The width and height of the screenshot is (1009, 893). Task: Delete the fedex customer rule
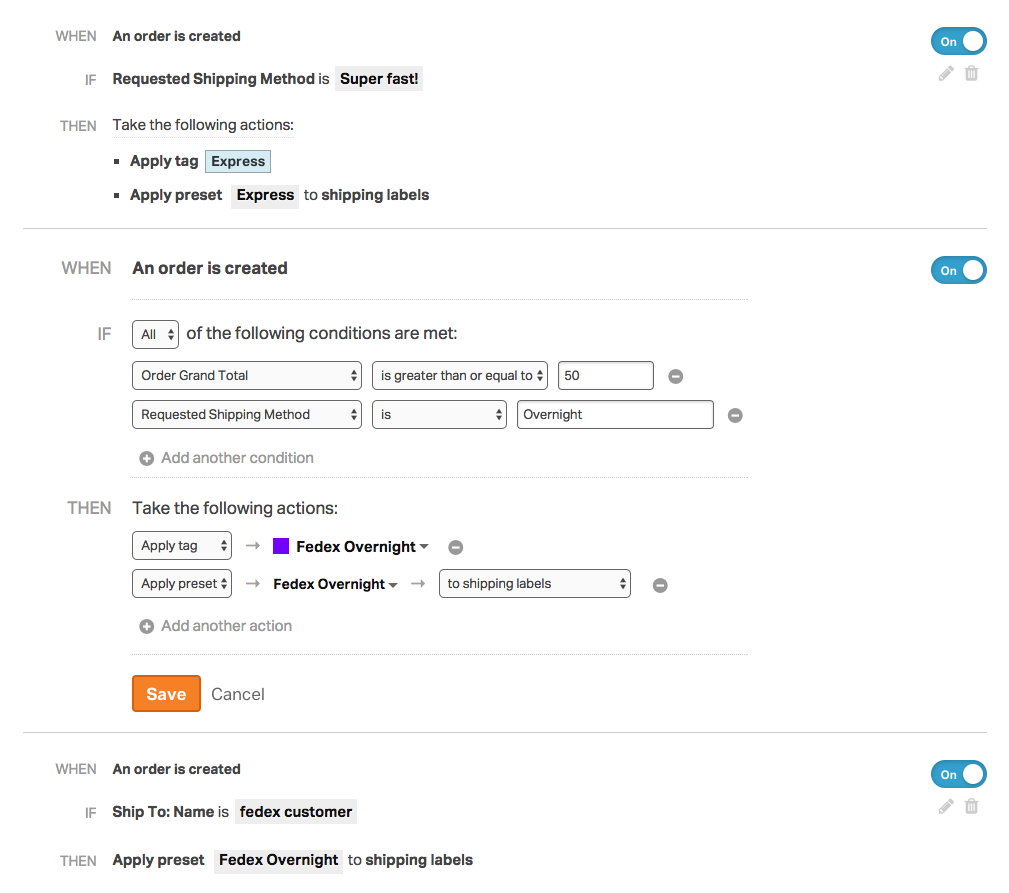(x=970, y=806)
